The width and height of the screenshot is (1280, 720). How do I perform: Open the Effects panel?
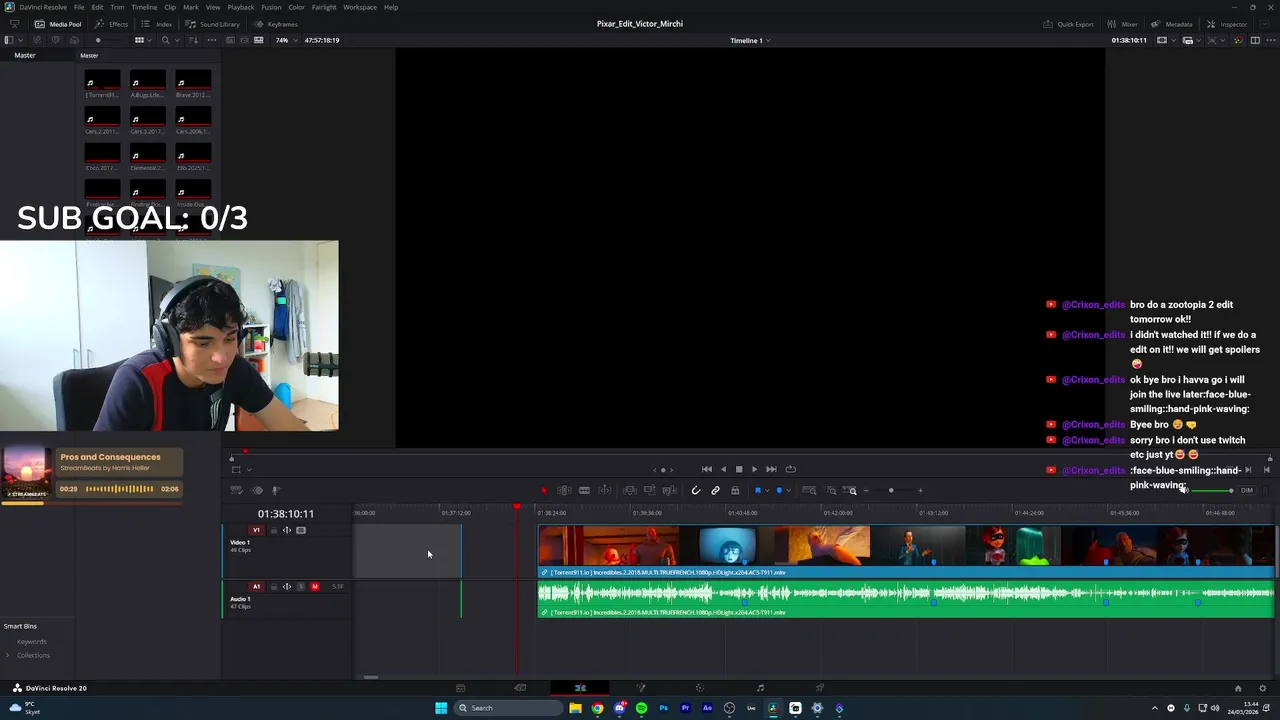tap(112, 24)
